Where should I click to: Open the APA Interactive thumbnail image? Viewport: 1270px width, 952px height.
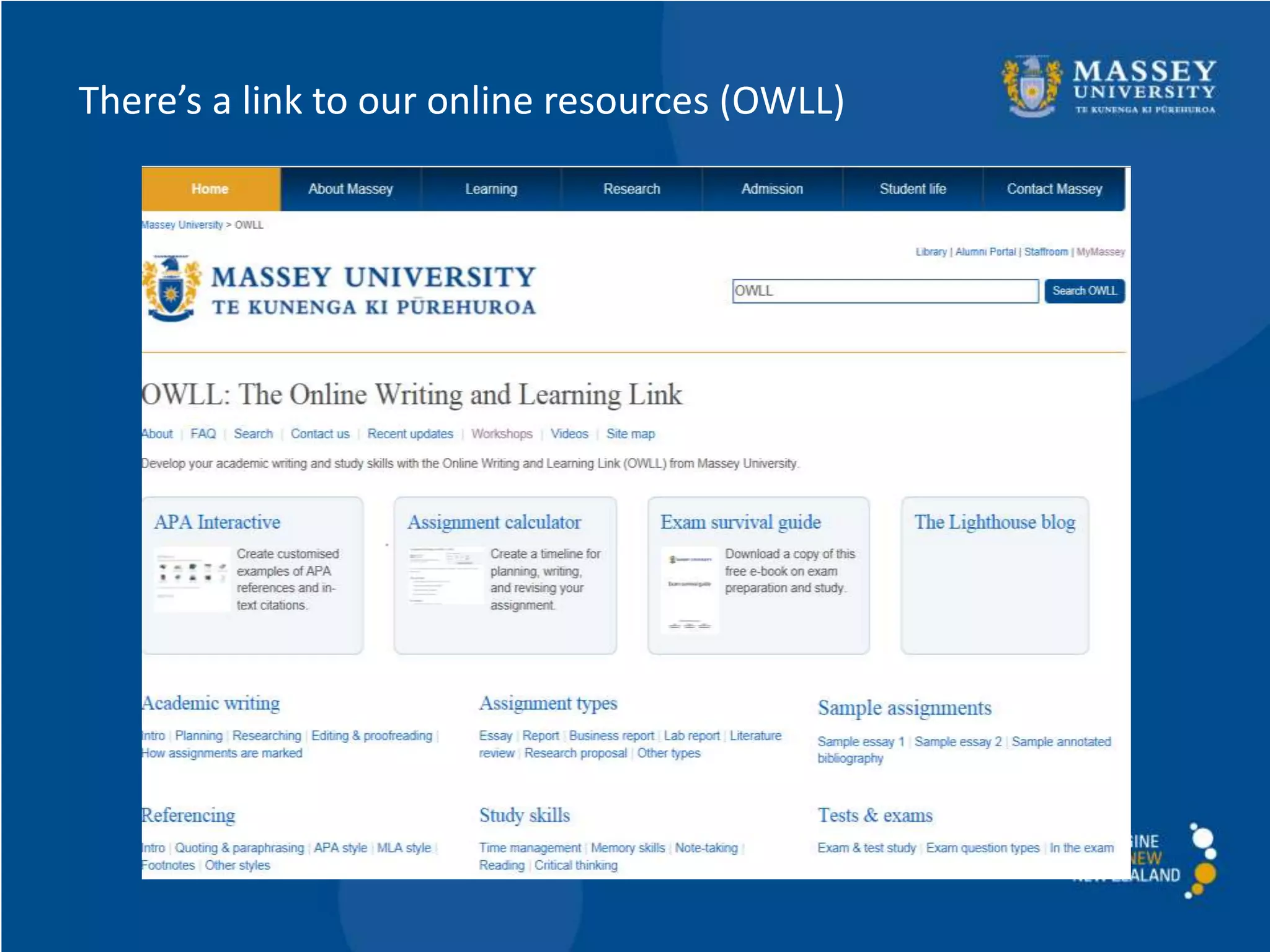[192, 579]
